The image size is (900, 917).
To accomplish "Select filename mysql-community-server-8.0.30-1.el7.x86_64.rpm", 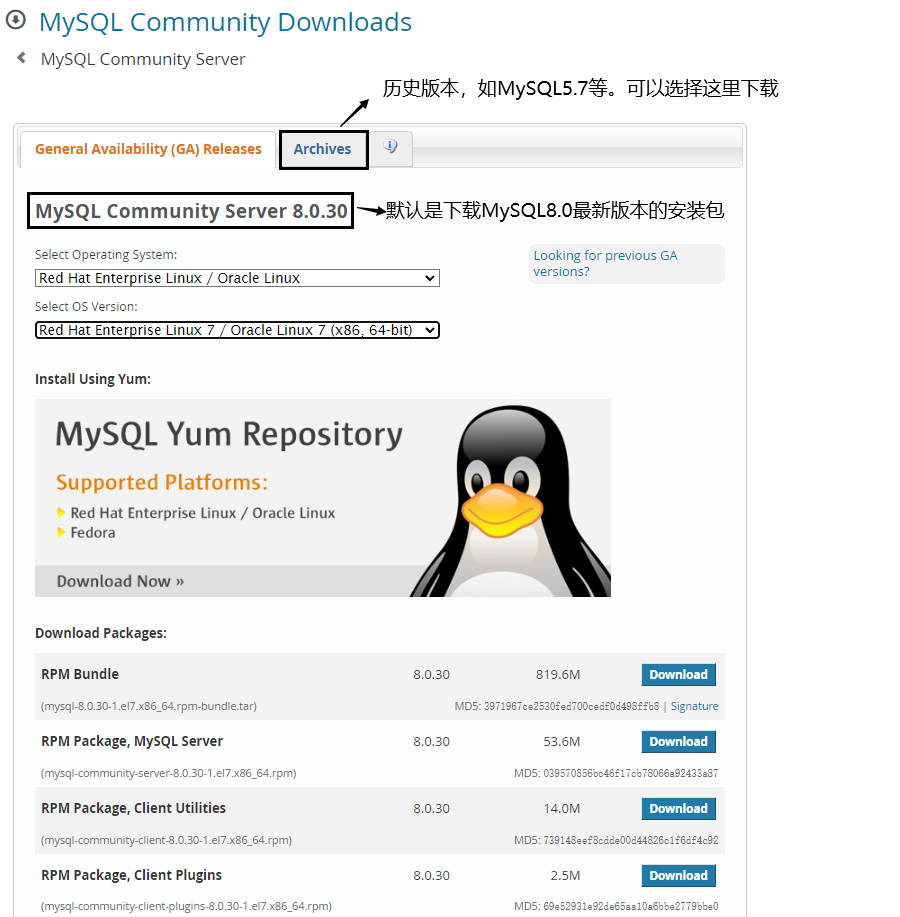I will pos(168,773).
